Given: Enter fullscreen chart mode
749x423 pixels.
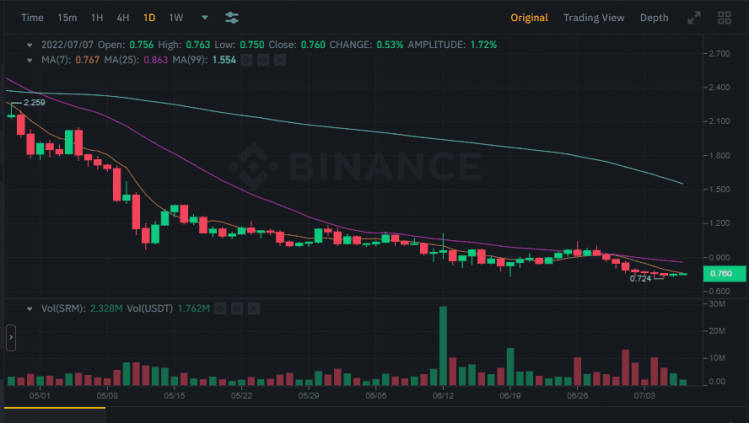Looking at the screenshot, I should 694,18.
